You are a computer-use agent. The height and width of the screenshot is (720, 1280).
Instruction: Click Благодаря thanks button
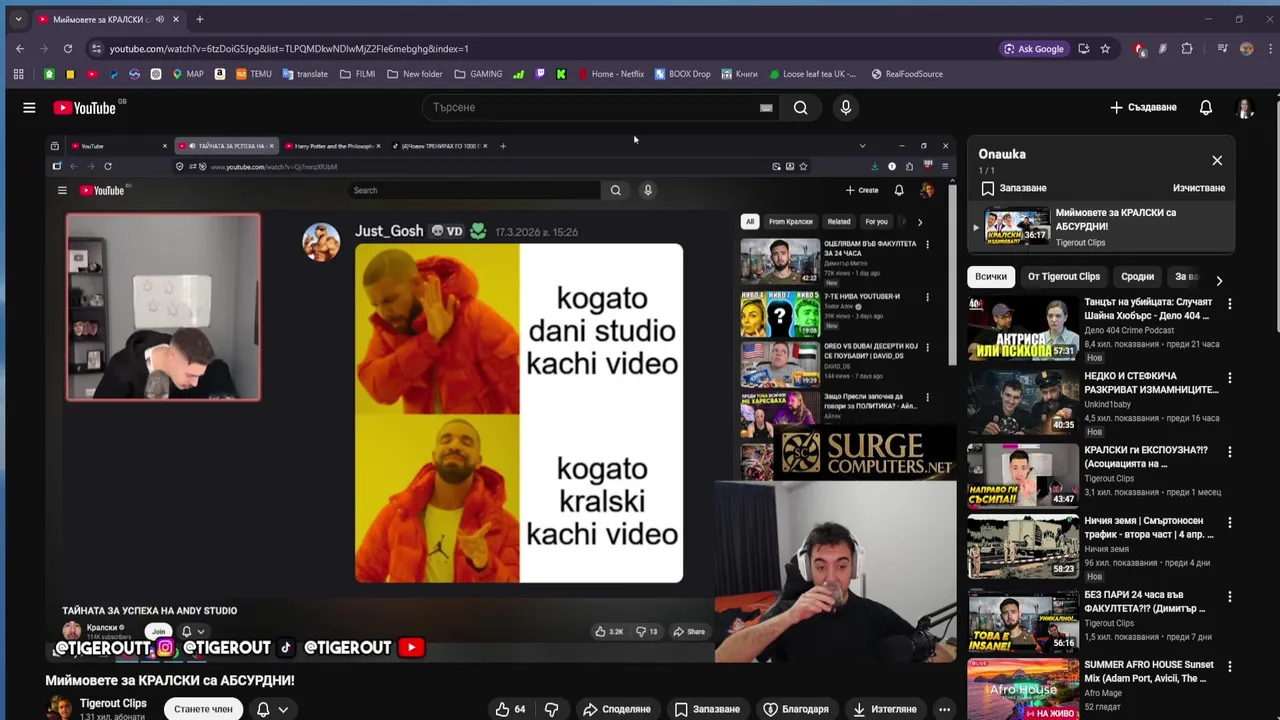click(796, 709)
